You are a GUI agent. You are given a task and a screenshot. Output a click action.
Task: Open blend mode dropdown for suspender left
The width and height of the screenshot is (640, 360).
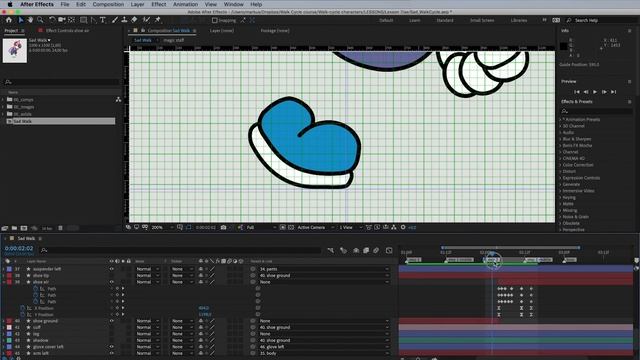(148, 269)
